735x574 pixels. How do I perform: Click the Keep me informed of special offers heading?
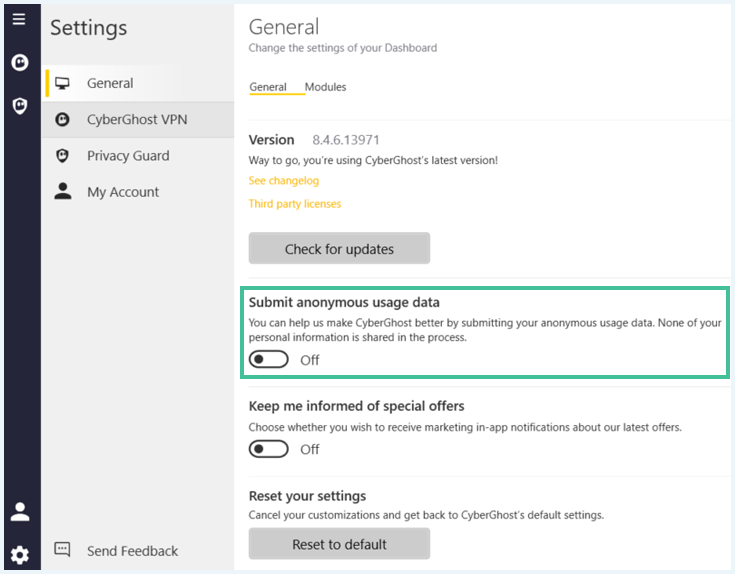tap(356, 406)
